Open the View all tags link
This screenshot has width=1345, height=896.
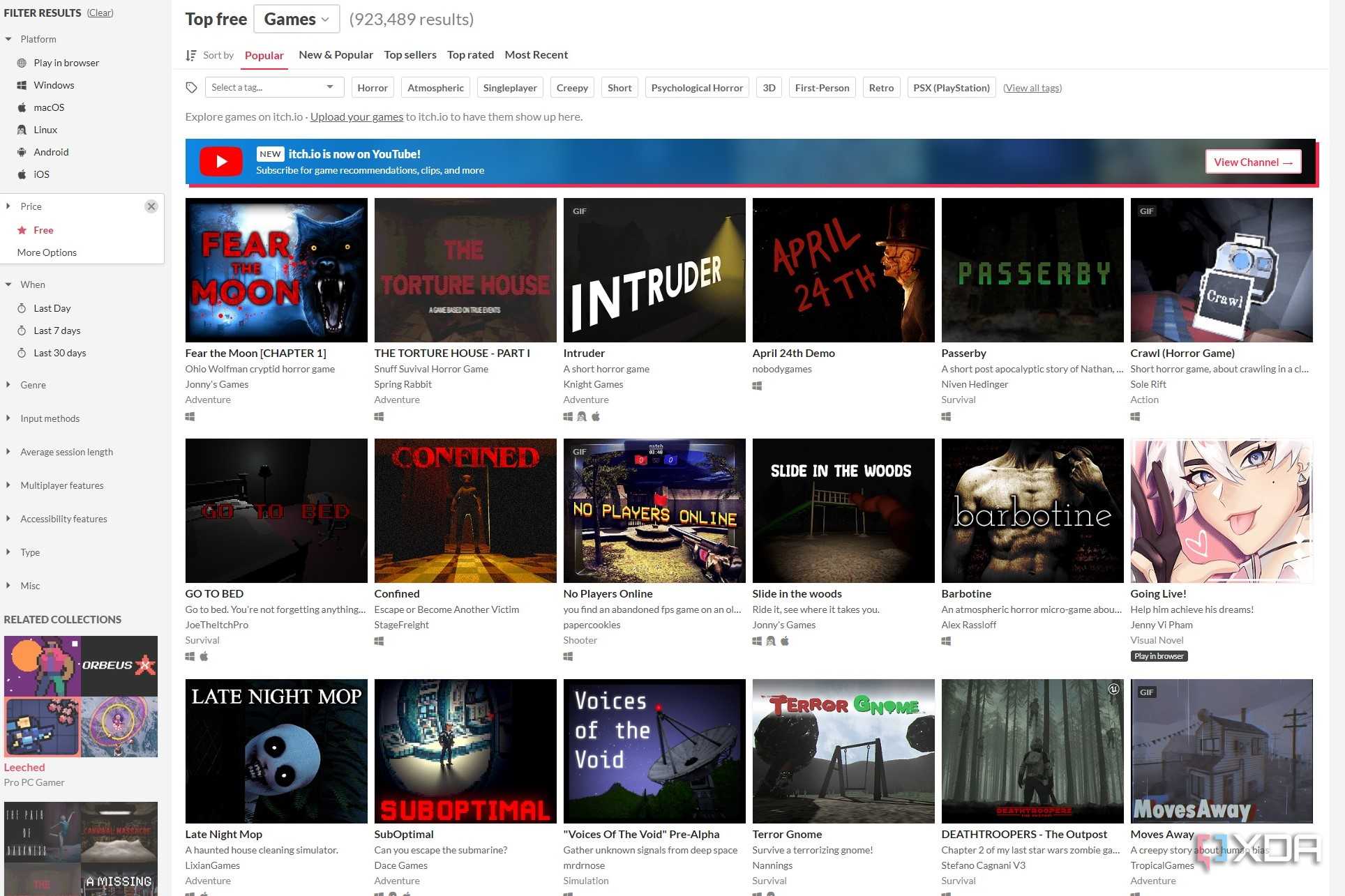click(1032, 88)
